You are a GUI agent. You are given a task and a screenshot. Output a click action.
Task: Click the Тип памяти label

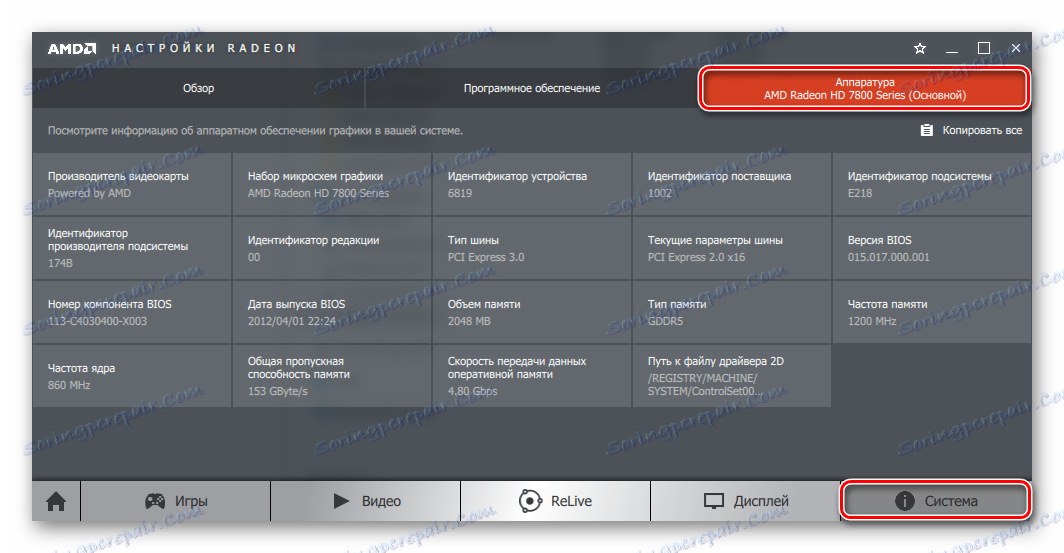click(x=677, y=304)
